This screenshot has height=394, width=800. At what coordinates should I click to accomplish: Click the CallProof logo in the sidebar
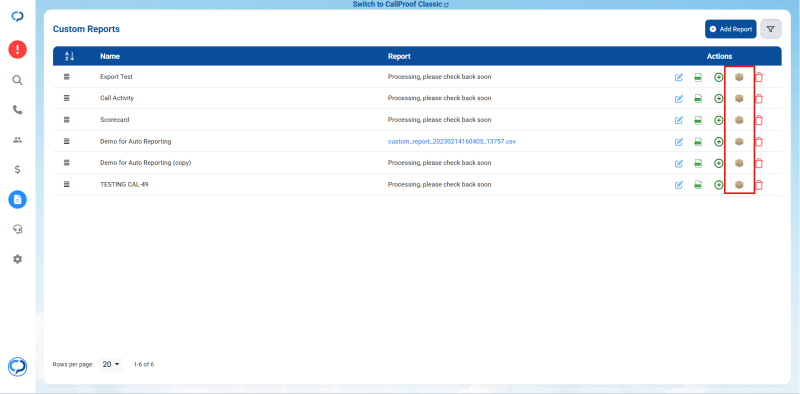(17, 17)
